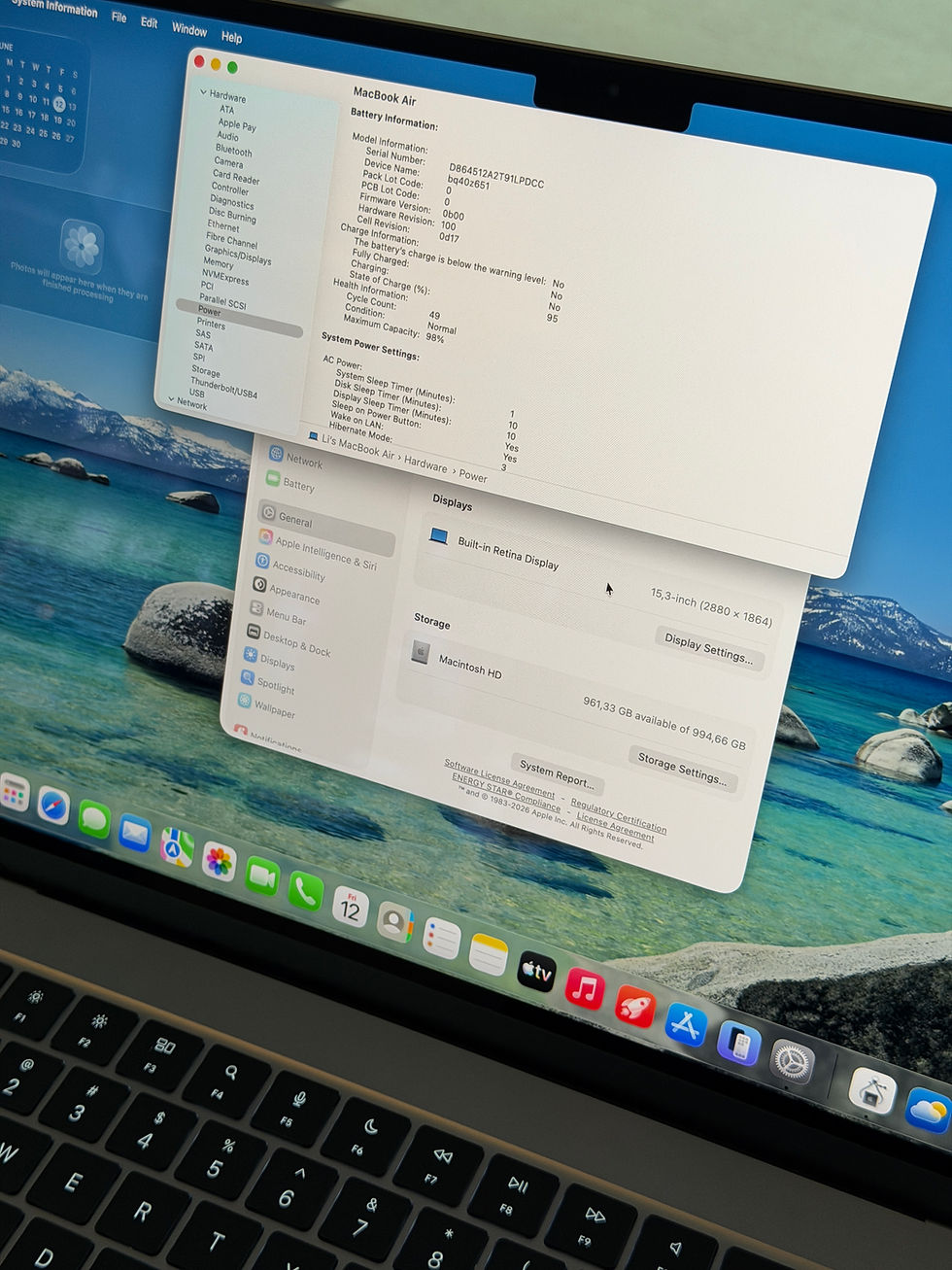Open ENERGY STAR Compliance link

tap(506, 792)
